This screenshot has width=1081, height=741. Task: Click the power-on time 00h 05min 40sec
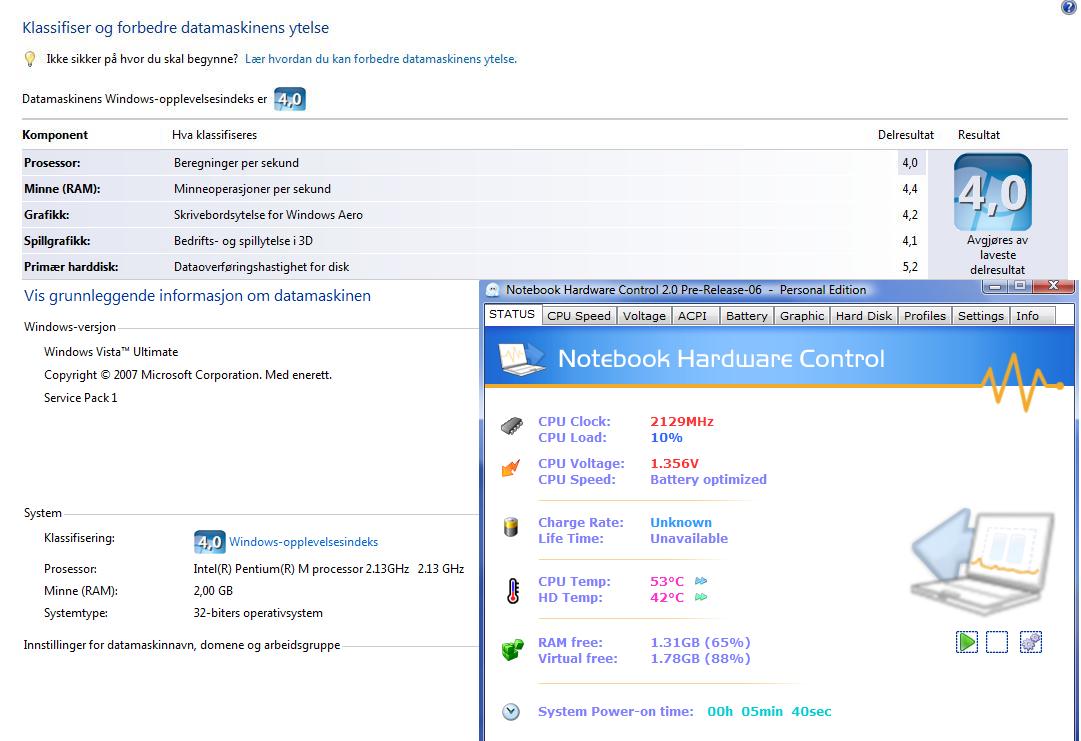769,711
